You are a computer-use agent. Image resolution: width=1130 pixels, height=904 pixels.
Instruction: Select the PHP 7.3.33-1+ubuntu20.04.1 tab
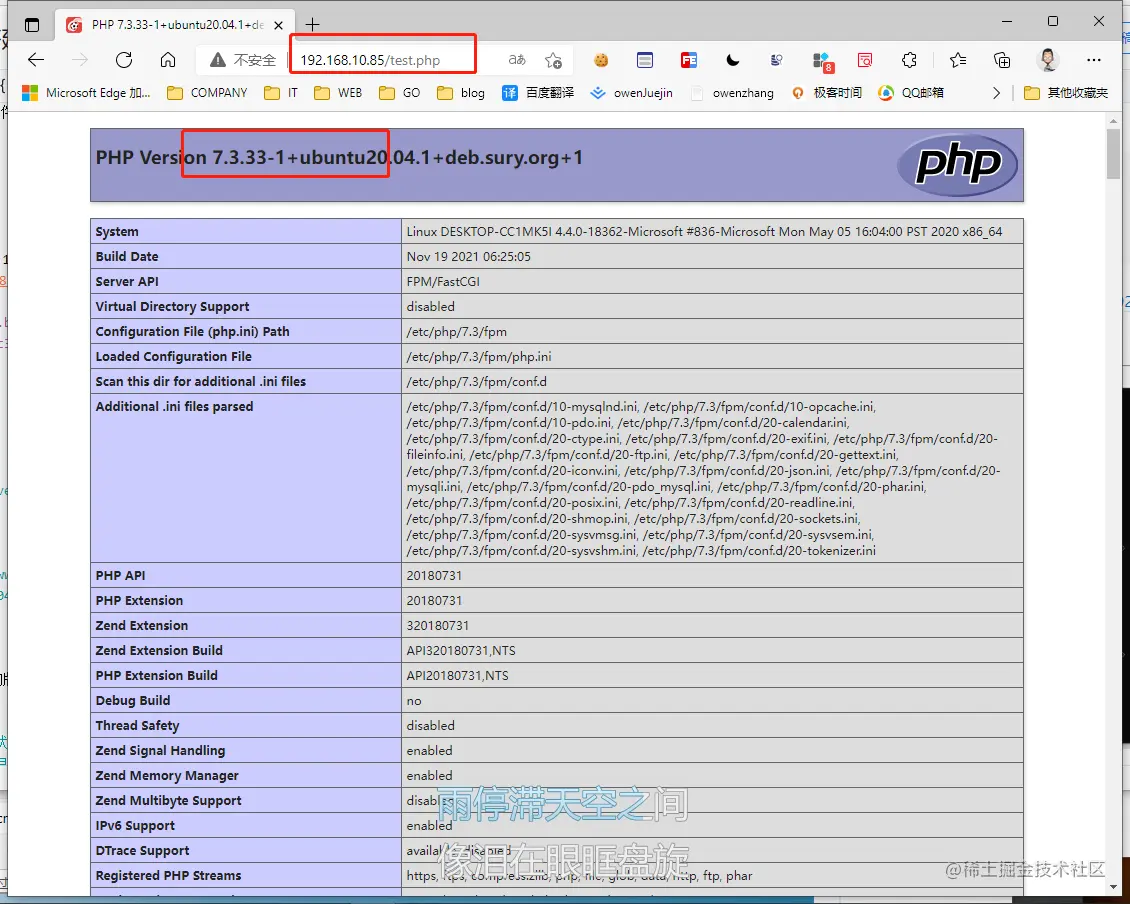pyautogui.click(x=177, y=25)
